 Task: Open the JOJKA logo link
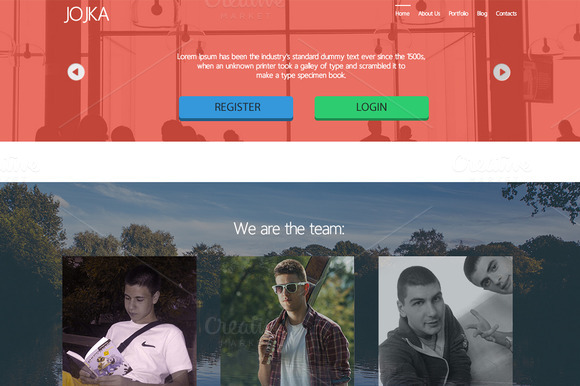point(87,15)
